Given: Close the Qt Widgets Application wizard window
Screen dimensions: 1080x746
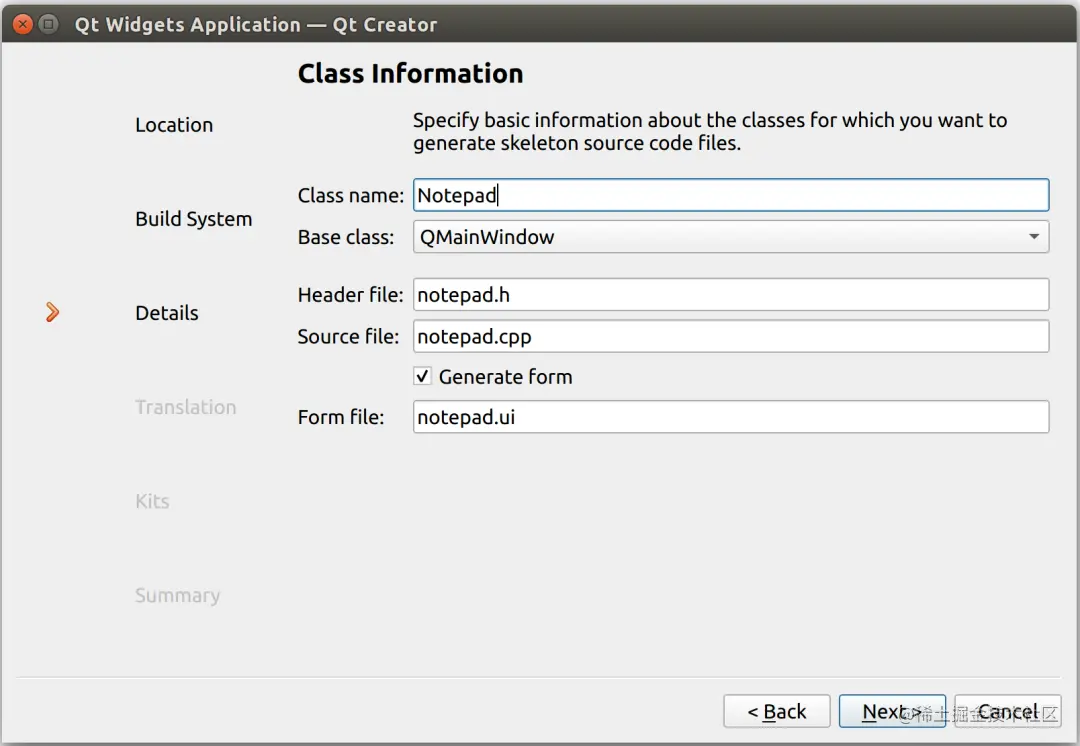Looking at the screenshot, I should (24, 24).
